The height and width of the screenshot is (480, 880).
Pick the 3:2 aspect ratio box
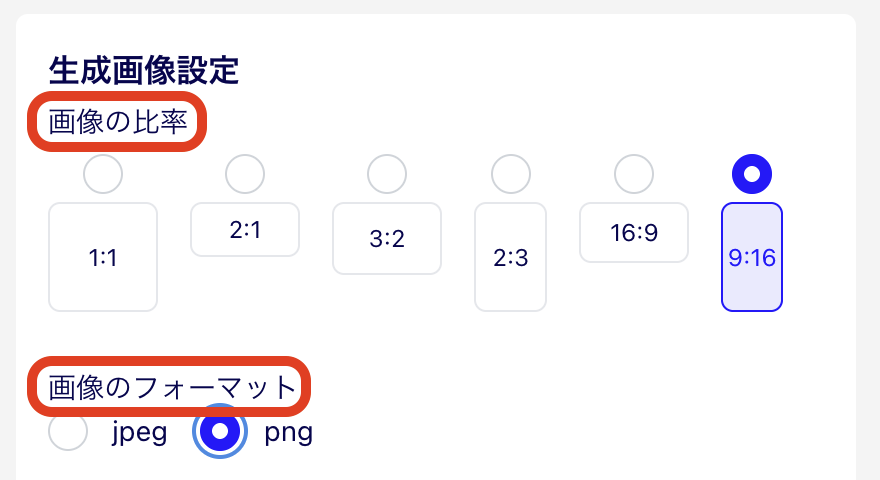tap(387, 239)
